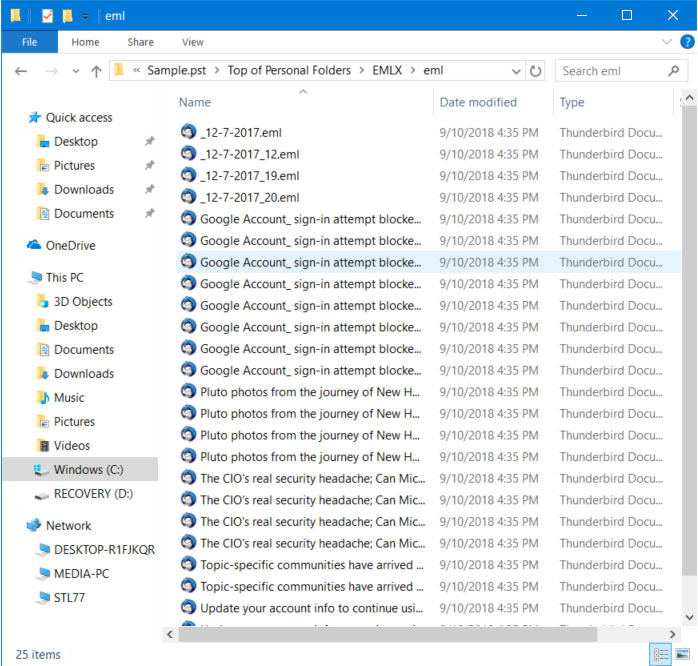Click the EMLX breadcrumb segment
Screen dimensions: 698x666
click(387, 70)
